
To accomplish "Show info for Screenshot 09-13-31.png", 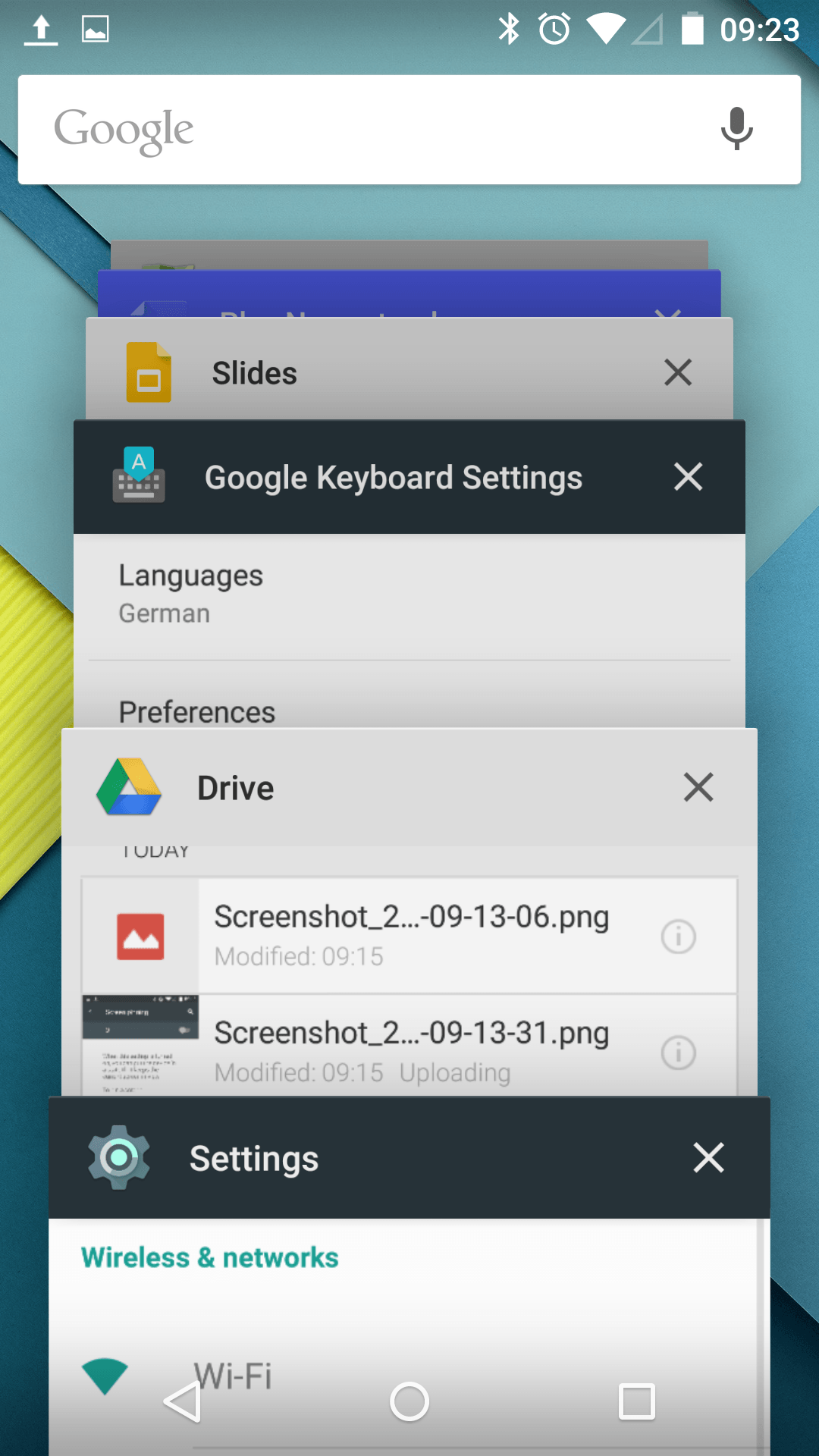I will click(x=678, y=1053).
